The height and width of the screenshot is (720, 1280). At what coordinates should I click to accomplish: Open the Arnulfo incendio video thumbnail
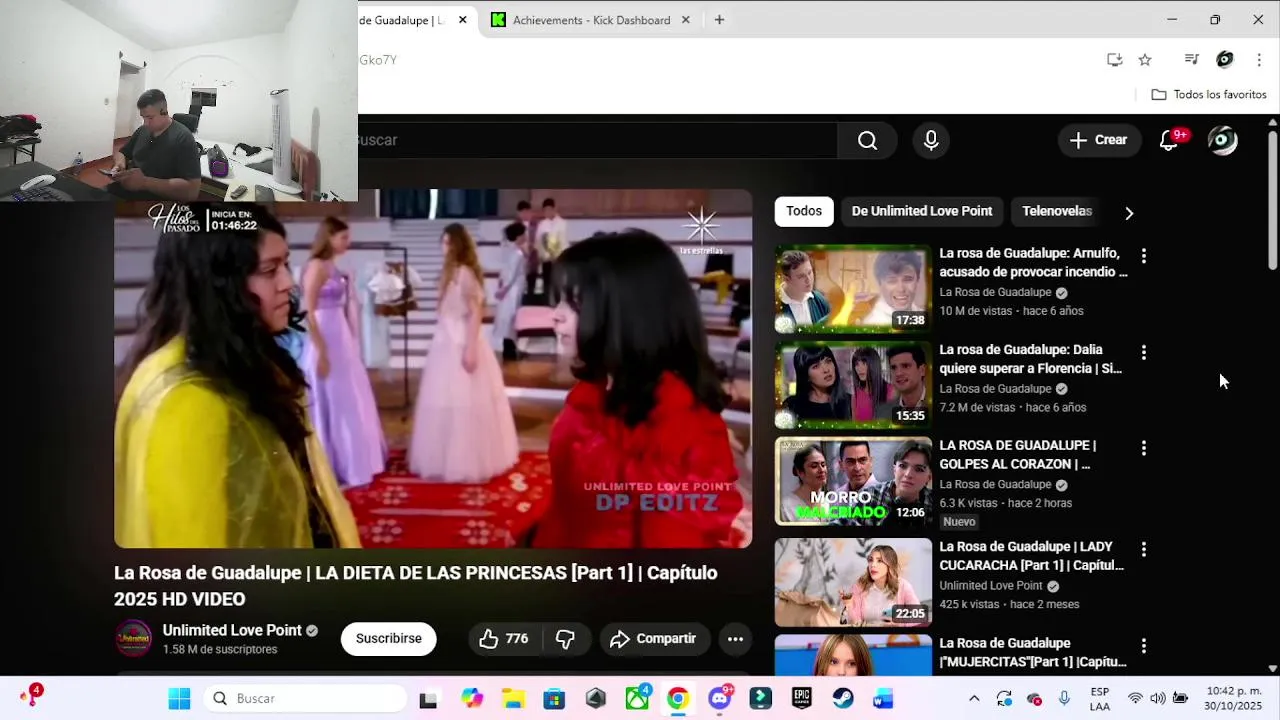point(853,289)
